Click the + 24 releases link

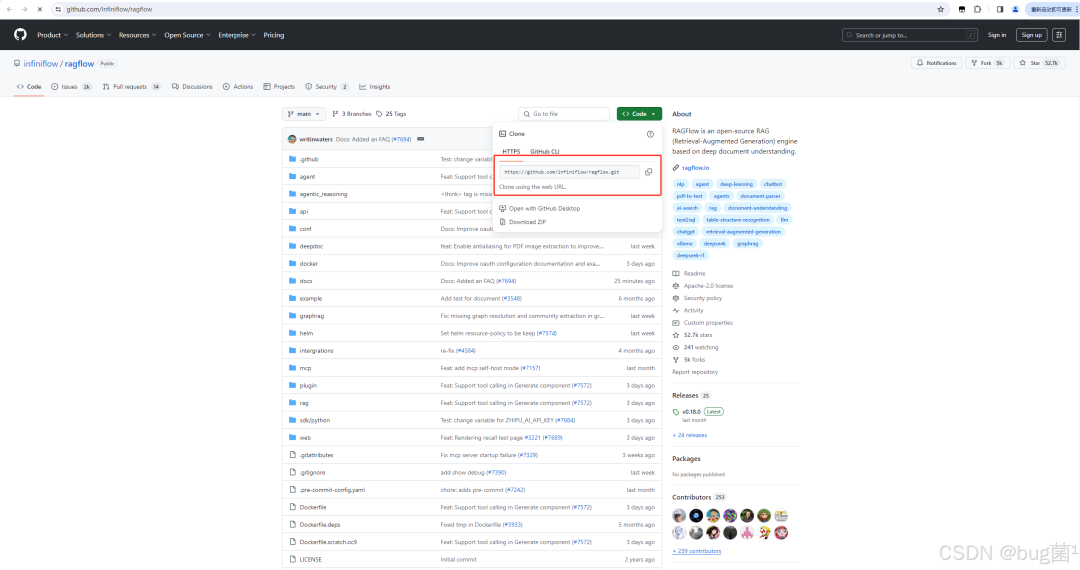689,435
